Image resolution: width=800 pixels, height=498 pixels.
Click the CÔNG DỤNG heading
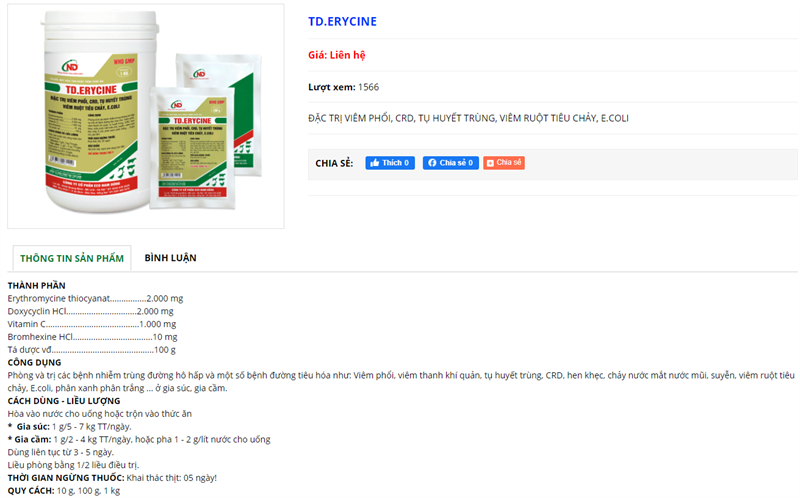[34, 362]
